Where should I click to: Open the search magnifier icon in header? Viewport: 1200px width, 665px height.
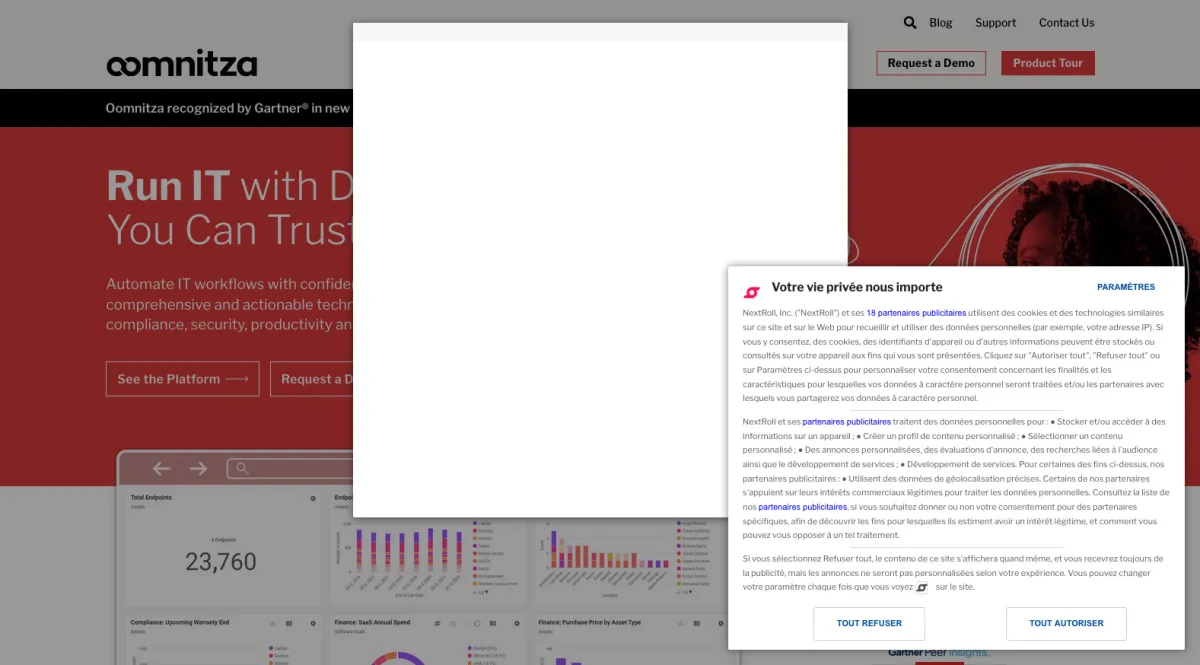pos(910,22)
